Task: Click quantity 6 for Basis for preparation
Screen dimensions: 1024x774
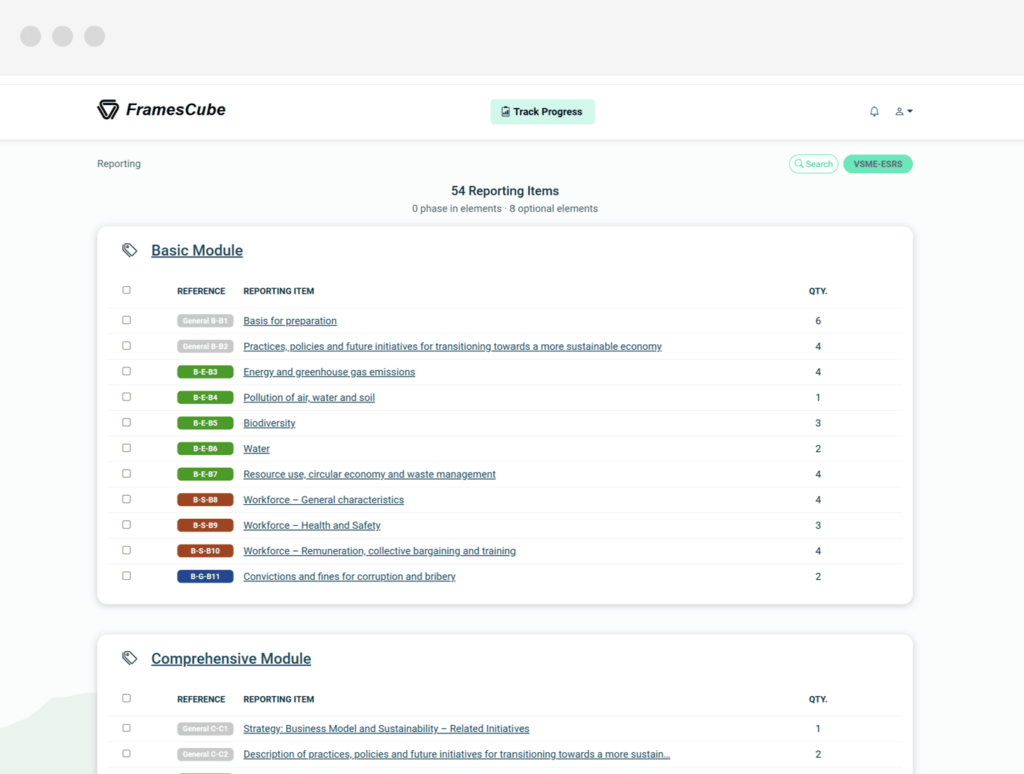Action: (818, 321)
